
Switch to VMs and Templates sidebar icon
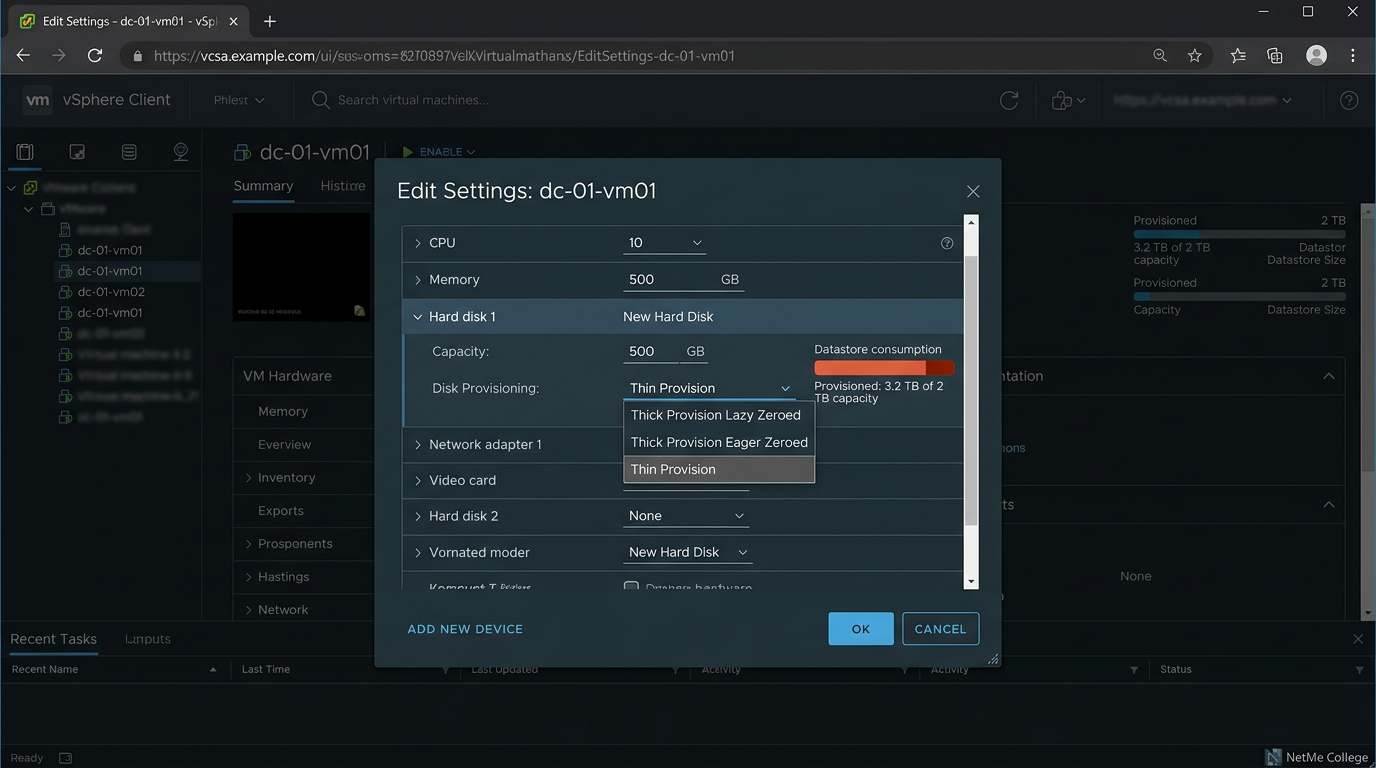pos(77,152)
